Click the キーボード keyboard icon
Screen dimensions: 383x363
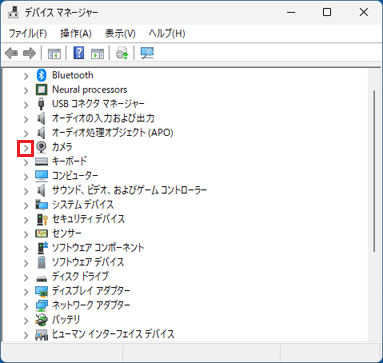(x=41, y=162)
